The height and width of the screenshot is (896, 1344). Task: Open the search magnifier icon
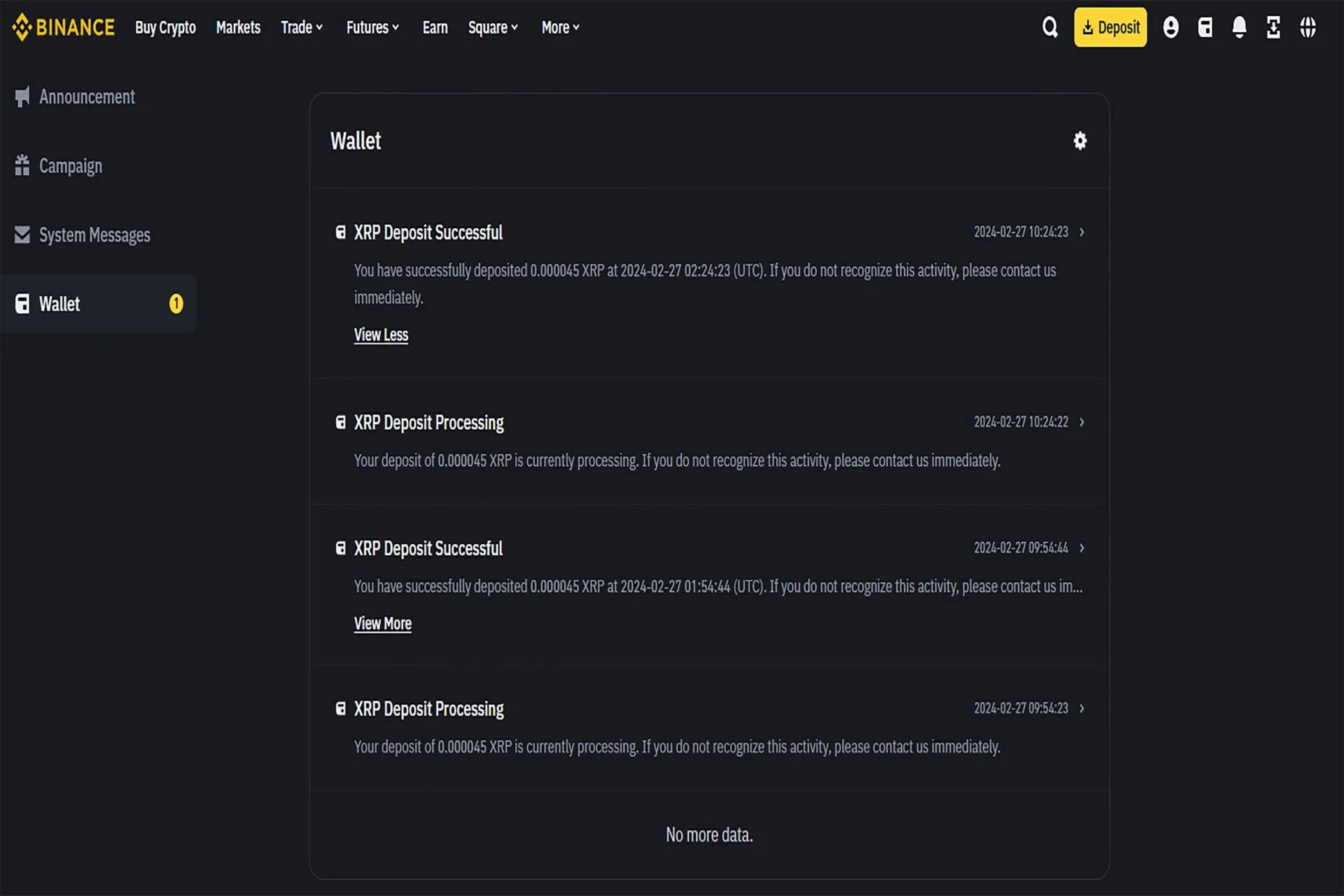[x=1050, y=27]
